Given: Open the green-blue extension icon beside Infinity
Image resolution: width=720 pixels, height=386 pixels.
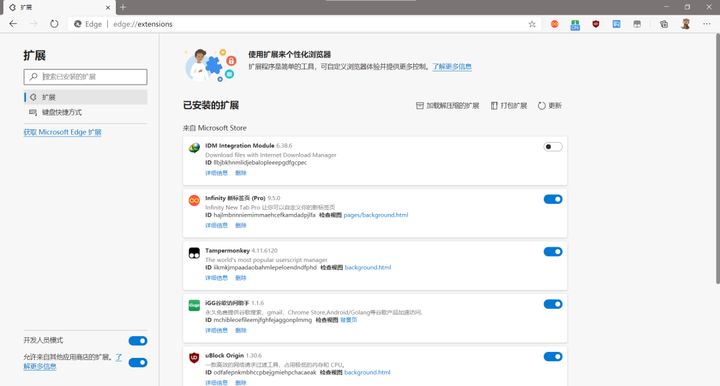Looking at the screenshot, I should tap(575, 24).
